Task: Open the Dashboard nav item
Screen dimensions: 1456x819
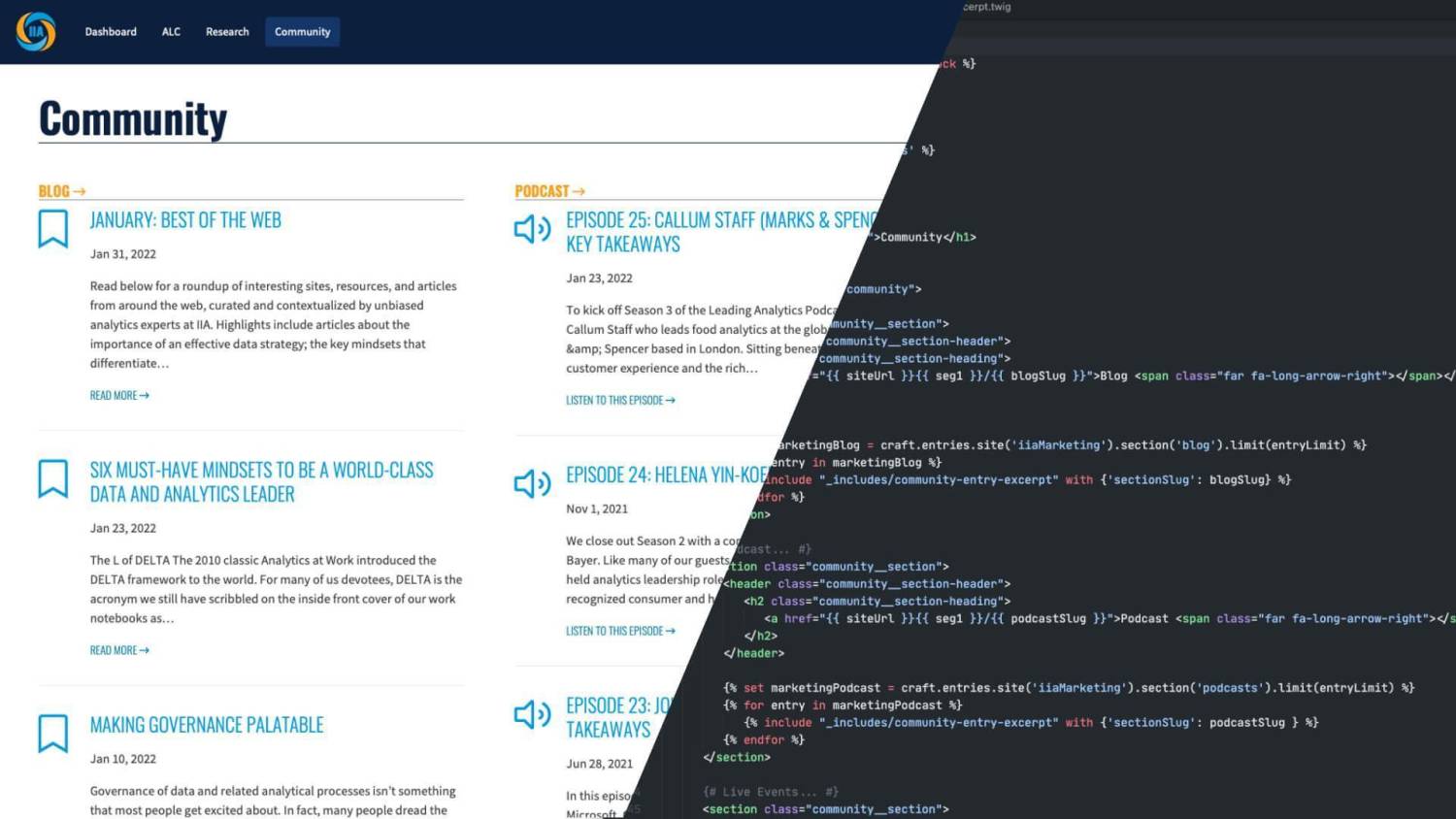Action: point(111,32)
